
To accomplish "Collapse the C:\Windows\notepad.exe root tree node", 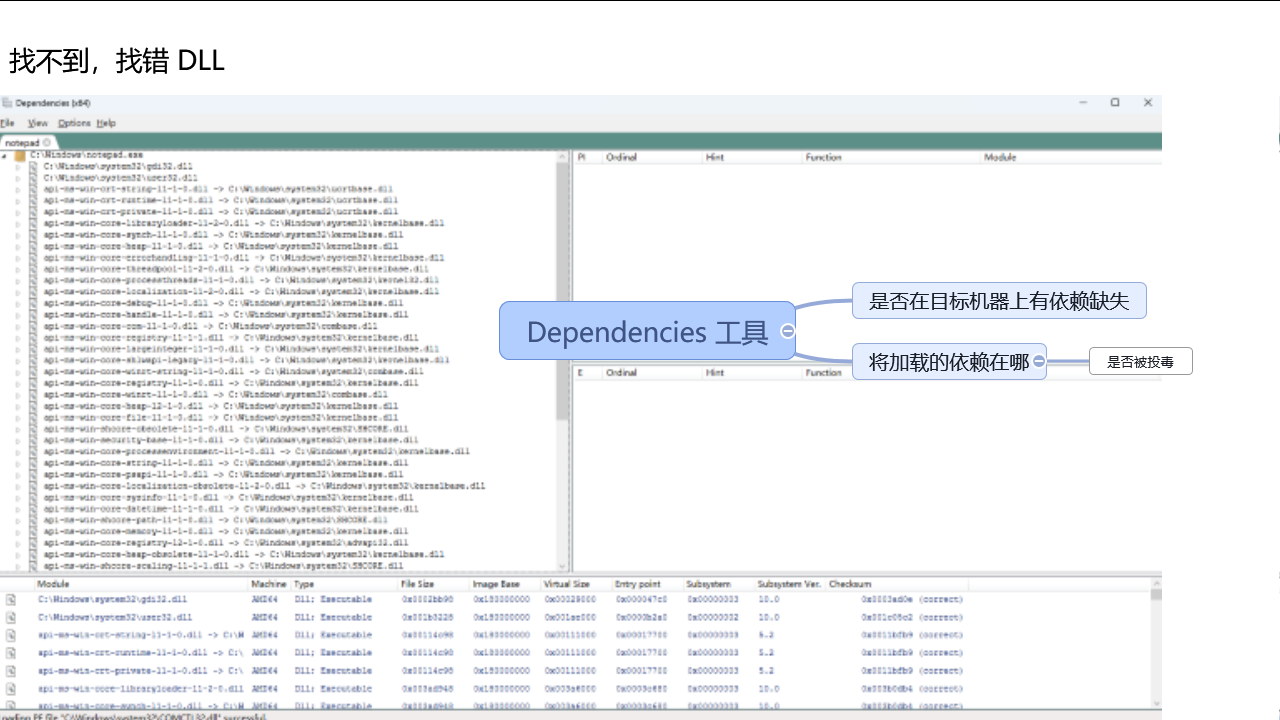I will pyautogui.click(x=5, y=156).
